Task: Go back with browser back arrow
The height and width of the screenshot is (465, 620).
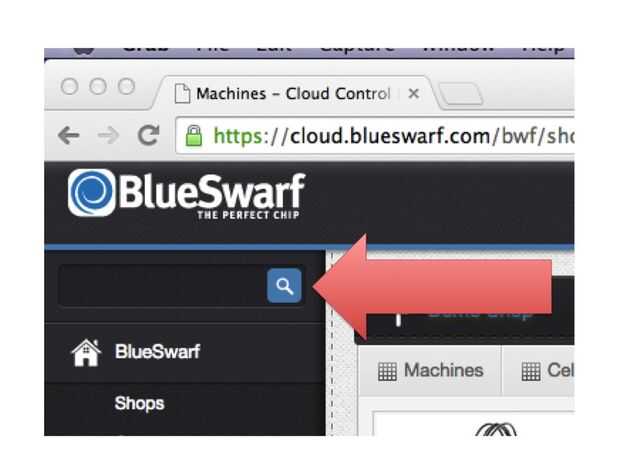Action: (69, 136)
